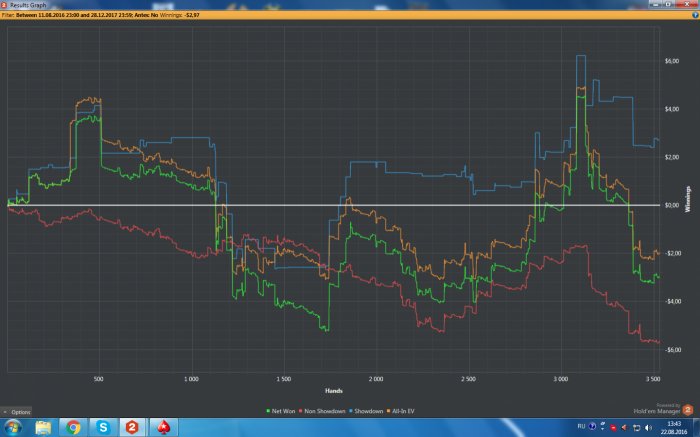Open PokerStars from the taskbar
This screenshot has height=437, width=700.
pos(163,428)
